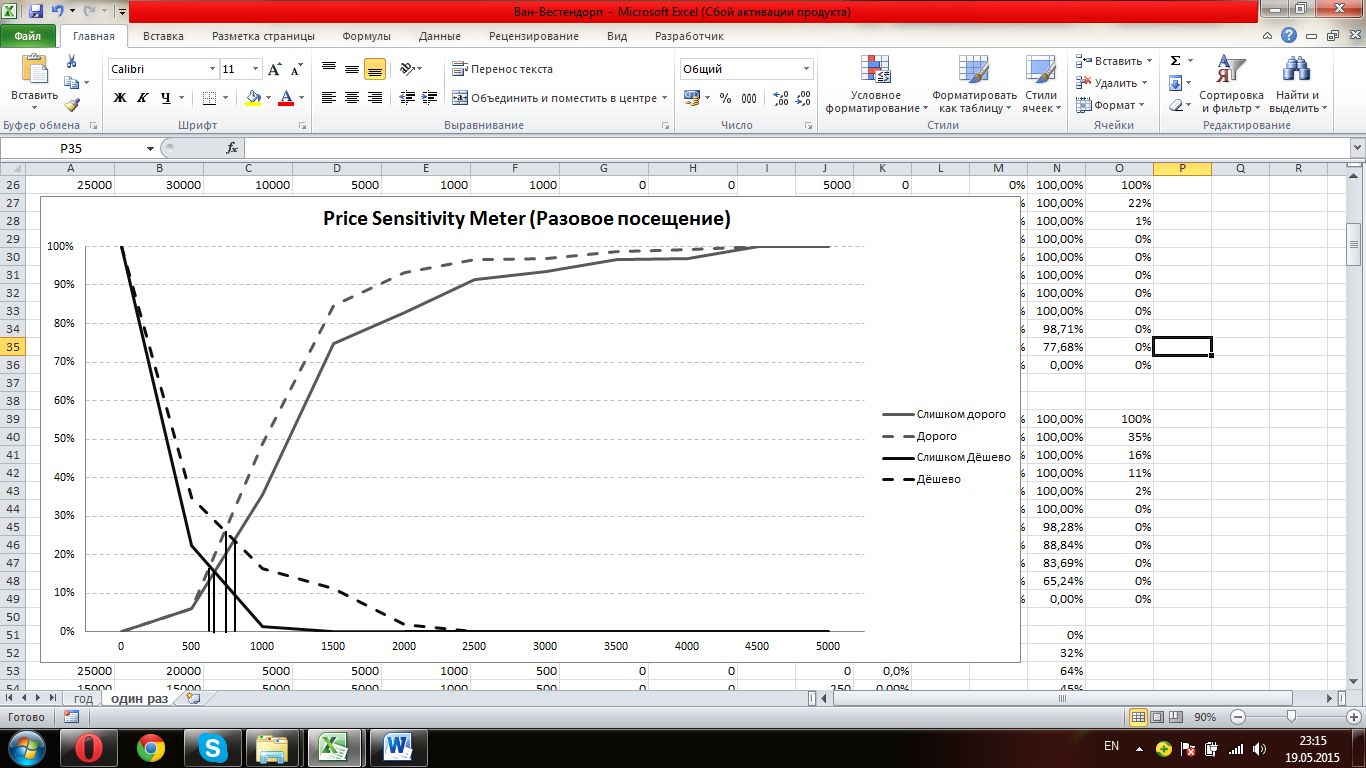Switch to the Рецензирование tab
Screen dimensions: 1366x768
point(534,36)
